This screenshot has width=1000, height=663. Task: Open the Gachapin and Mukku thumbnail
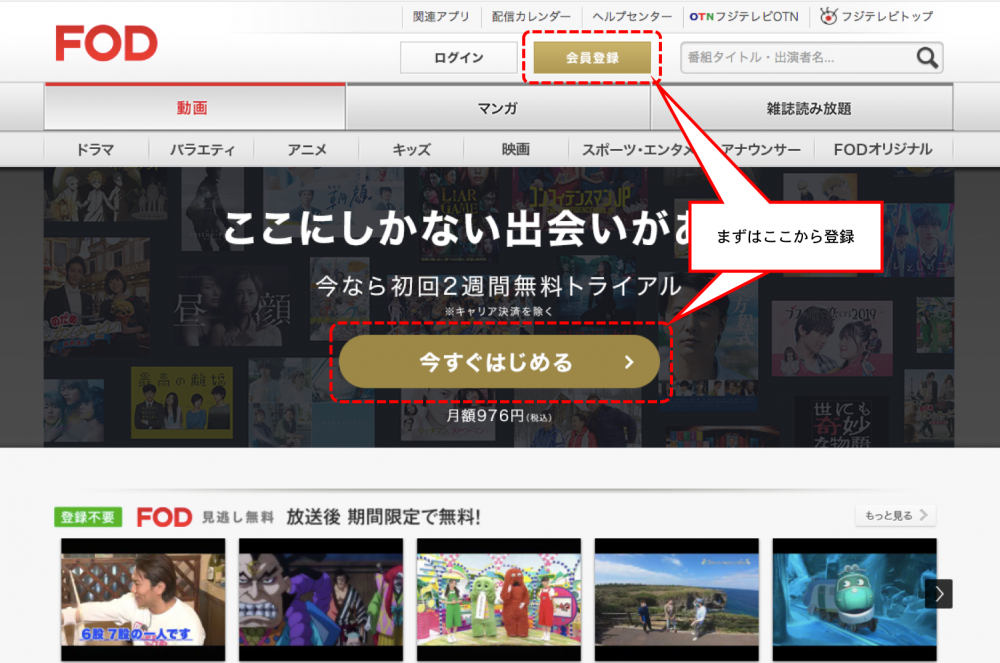499,599
